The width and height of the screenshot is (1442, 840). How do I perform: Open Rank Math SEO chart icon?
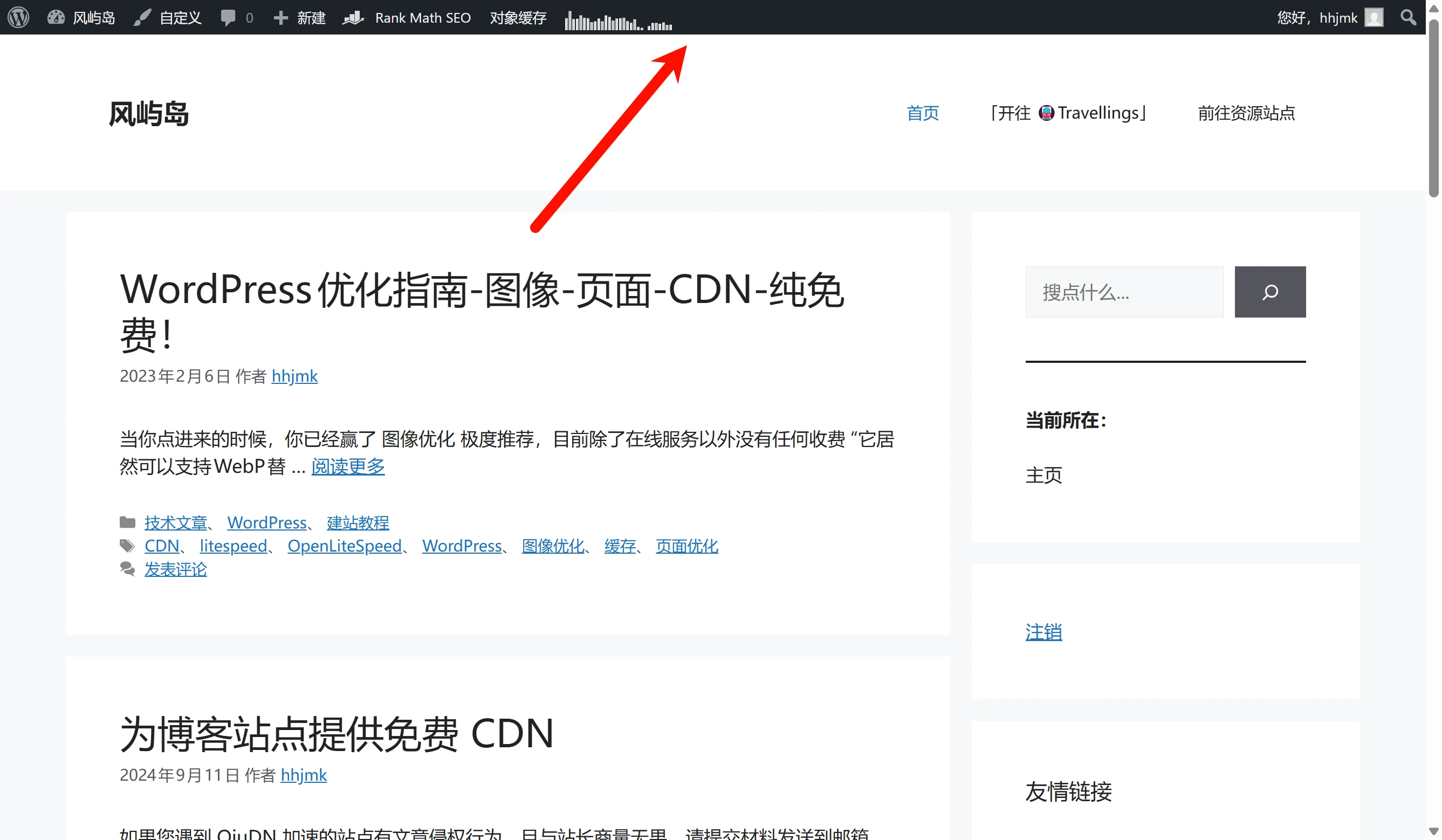[x=353, y=17]
